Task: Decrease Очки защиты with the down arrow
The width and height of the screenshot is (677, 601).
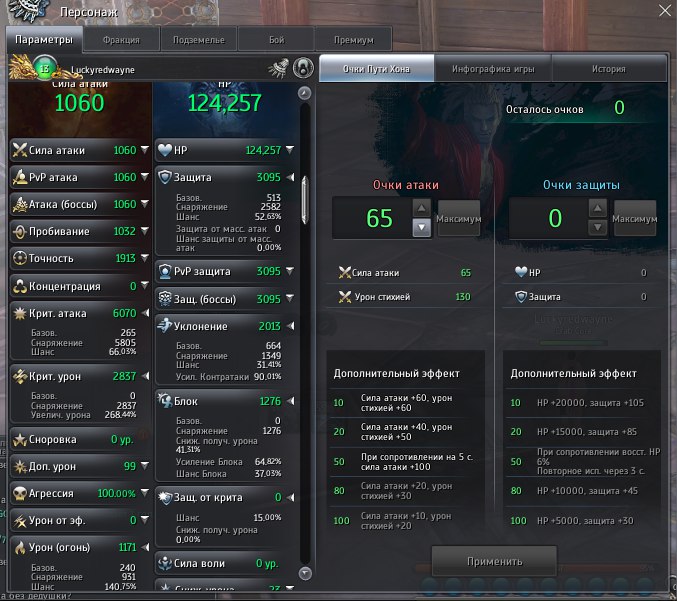Action: pos(598,227)
